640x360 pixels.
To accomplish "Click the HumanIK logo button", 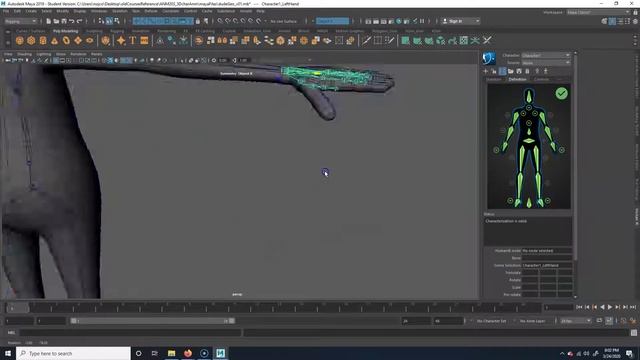I will [x=489, y=58].
